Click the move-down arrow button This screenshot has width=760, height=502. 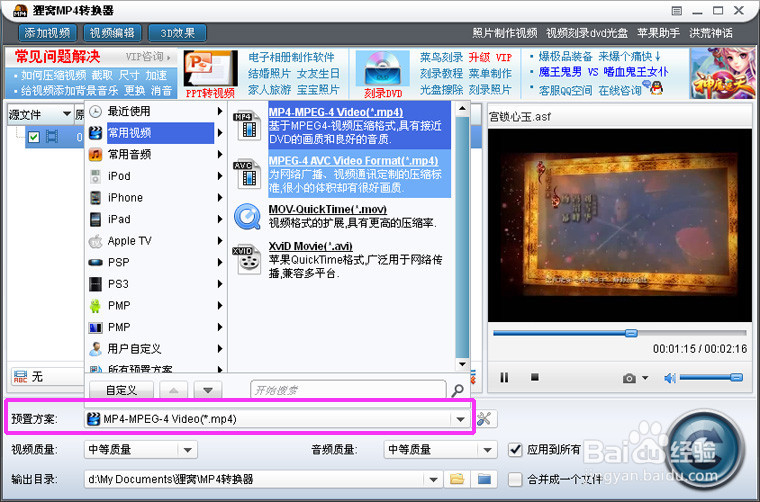(x=208, y=390)
